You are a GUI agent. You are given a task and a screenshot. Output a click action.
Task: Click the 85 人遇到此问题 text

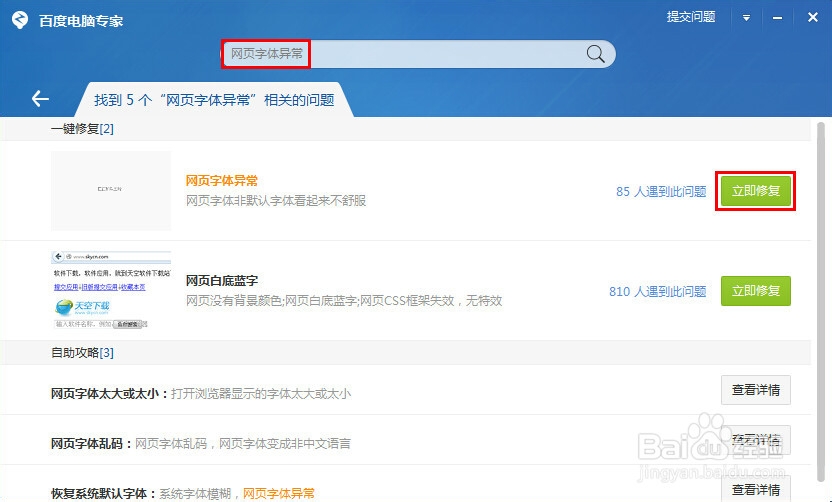[x=661, y=192]
